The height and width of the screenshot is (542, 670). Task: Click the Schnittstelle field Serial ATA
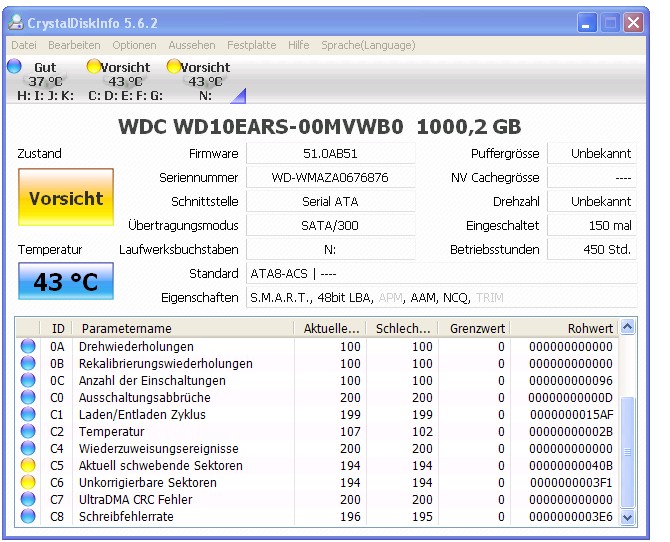click(x=330, y=201)
